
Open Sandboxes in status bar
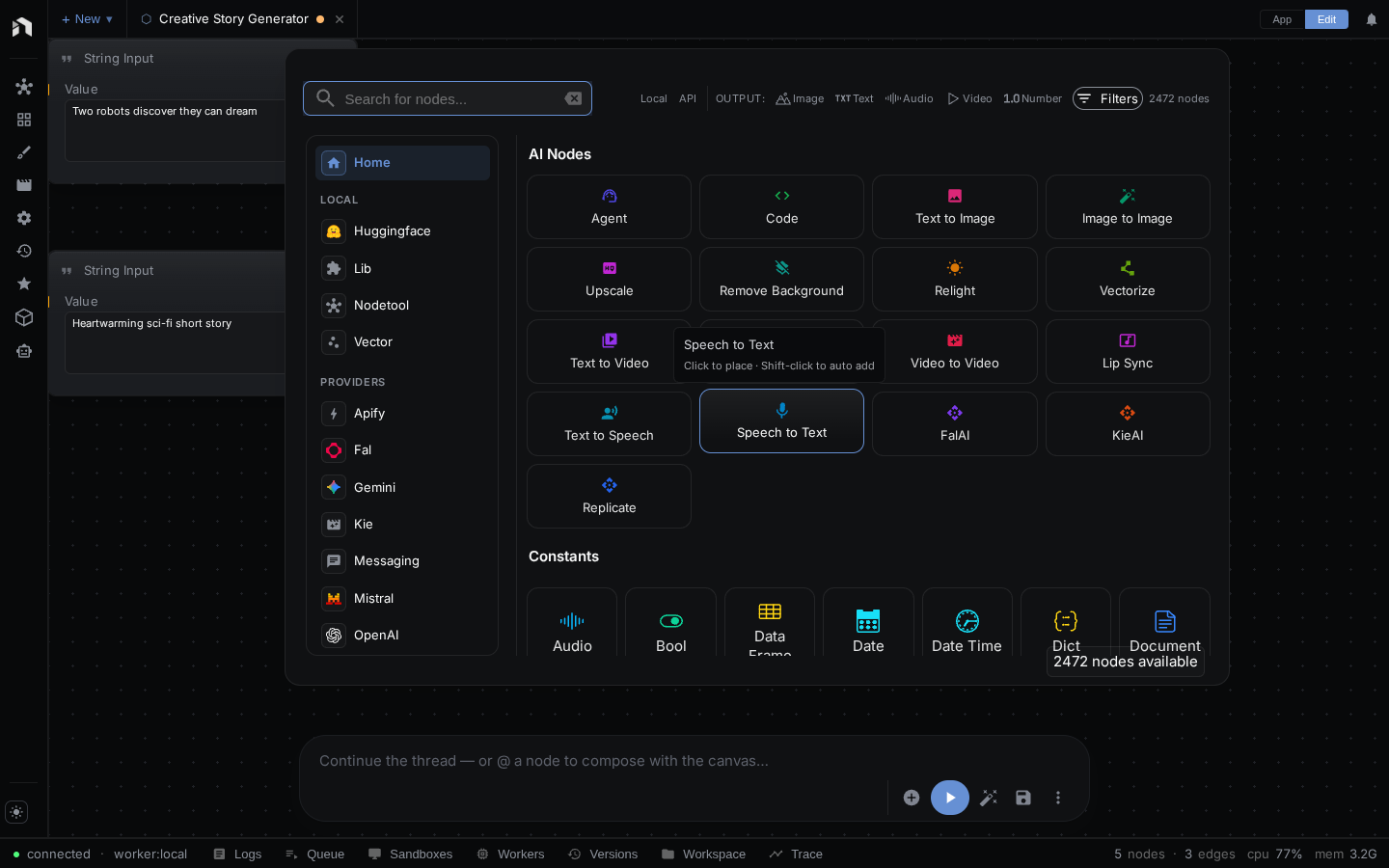point(411,854)
